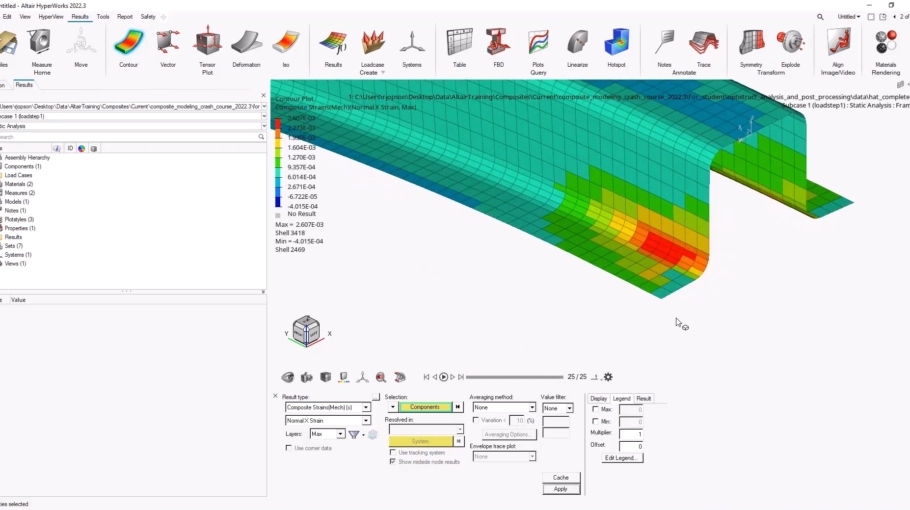Screen dimensions: 910x510
Task: Open the Selection type arrow dropdown
Action: 392,407
